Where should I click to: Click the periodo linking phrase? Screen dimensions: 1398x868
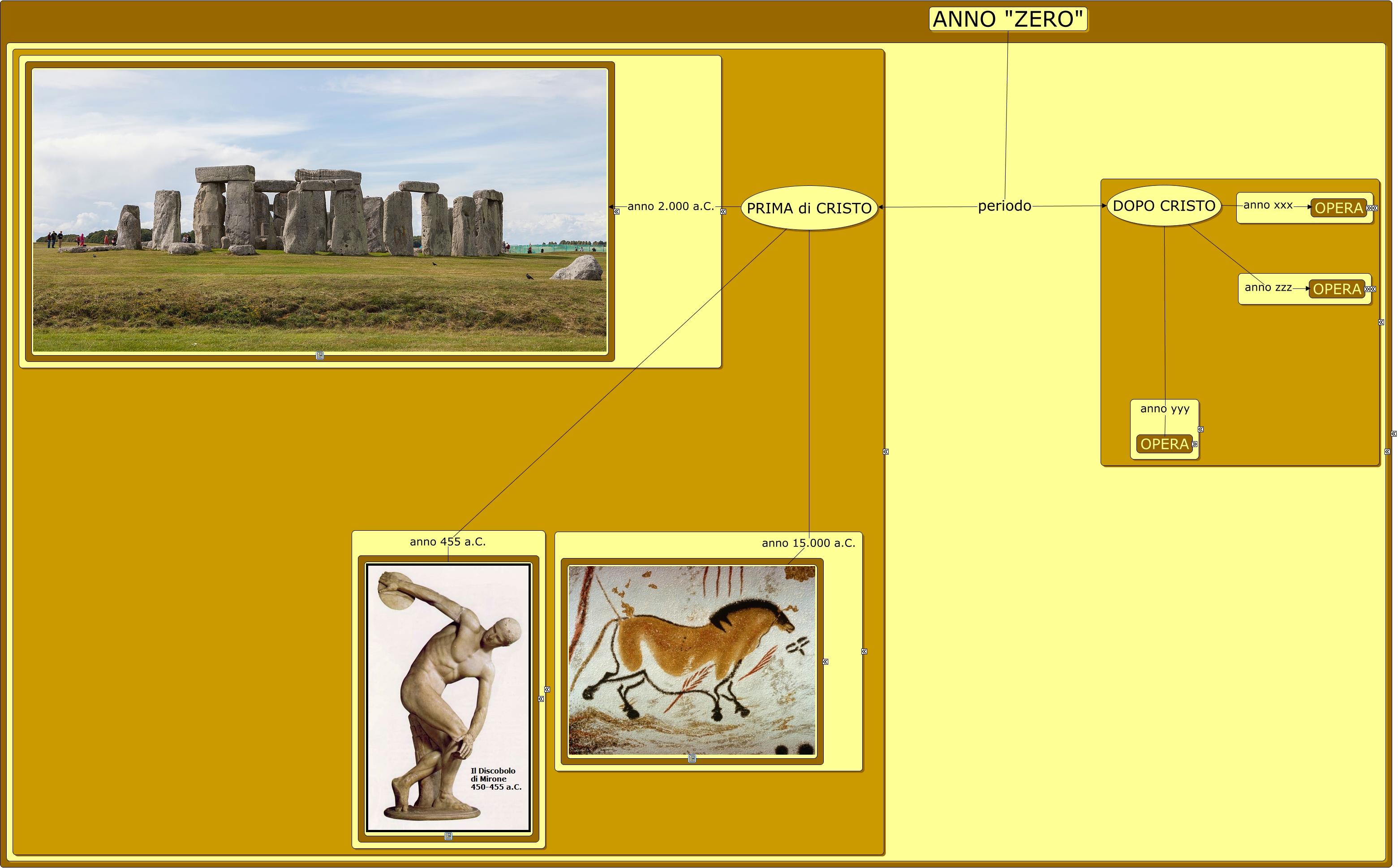tap(1004, 206)
